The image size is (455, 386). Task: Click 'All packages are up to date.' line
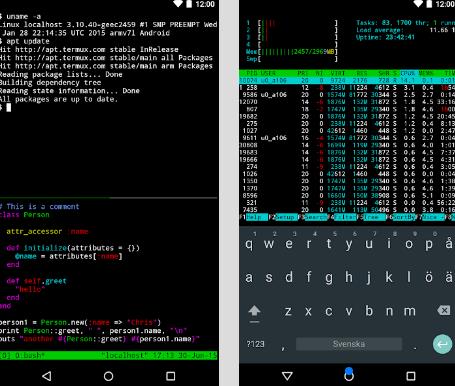point(59,99)
